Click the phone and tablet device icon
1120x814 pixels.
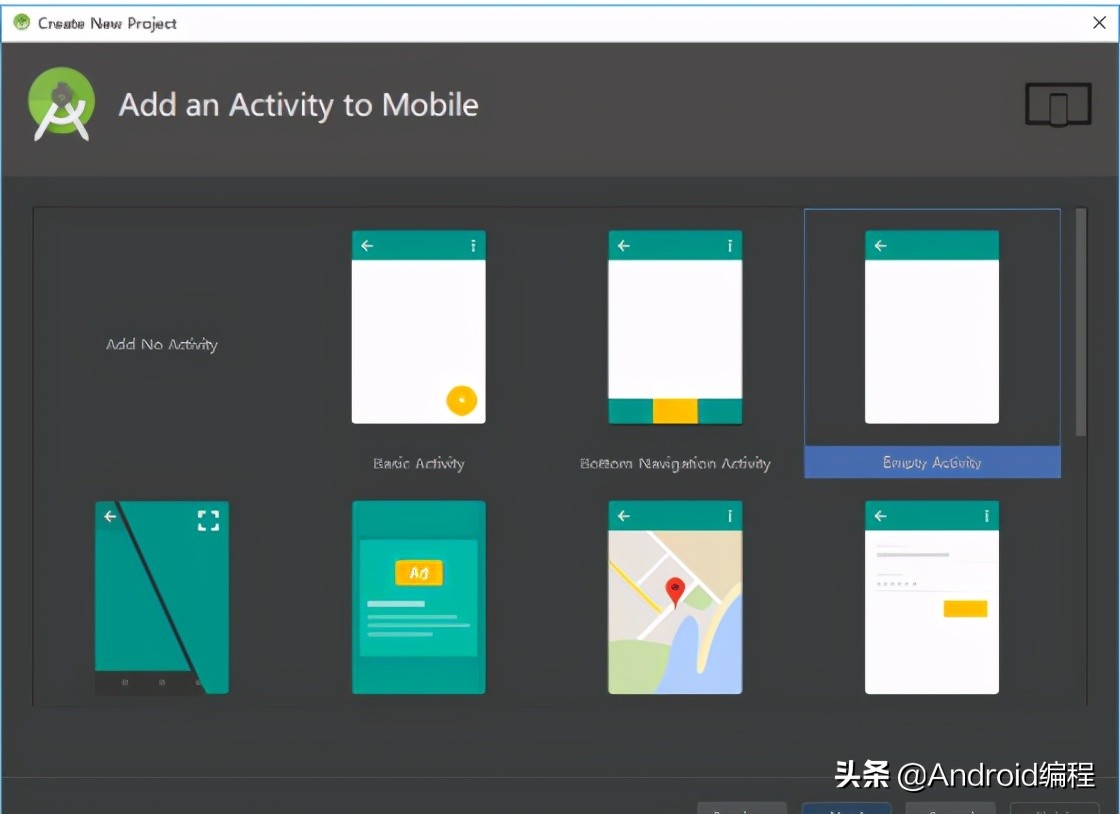tap(1058, 104)
